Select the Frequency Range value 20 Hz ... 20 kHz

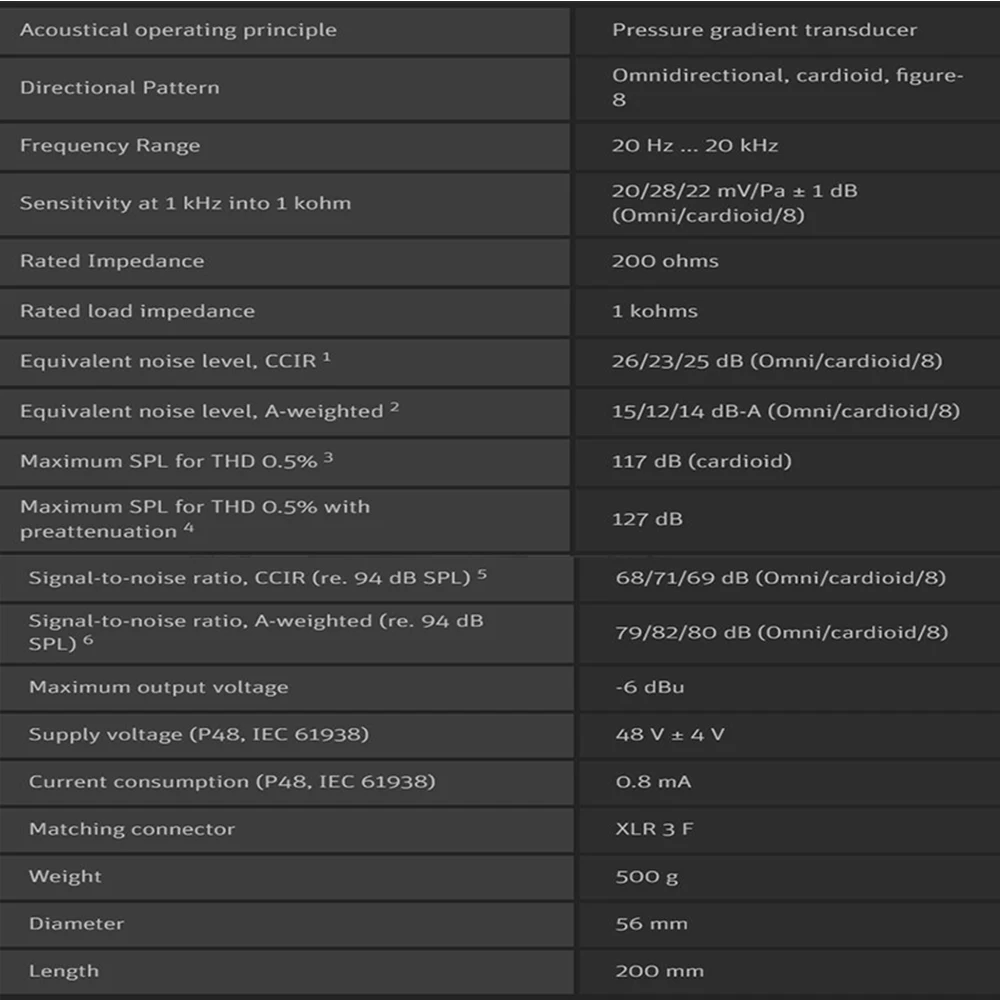695,145
